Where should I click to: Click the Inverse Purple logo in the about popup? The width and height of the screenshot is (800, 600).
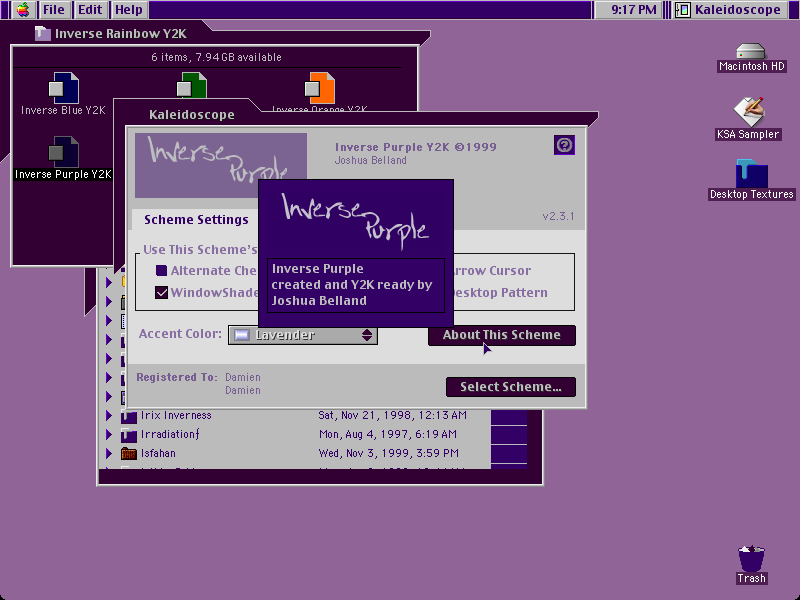356,220
